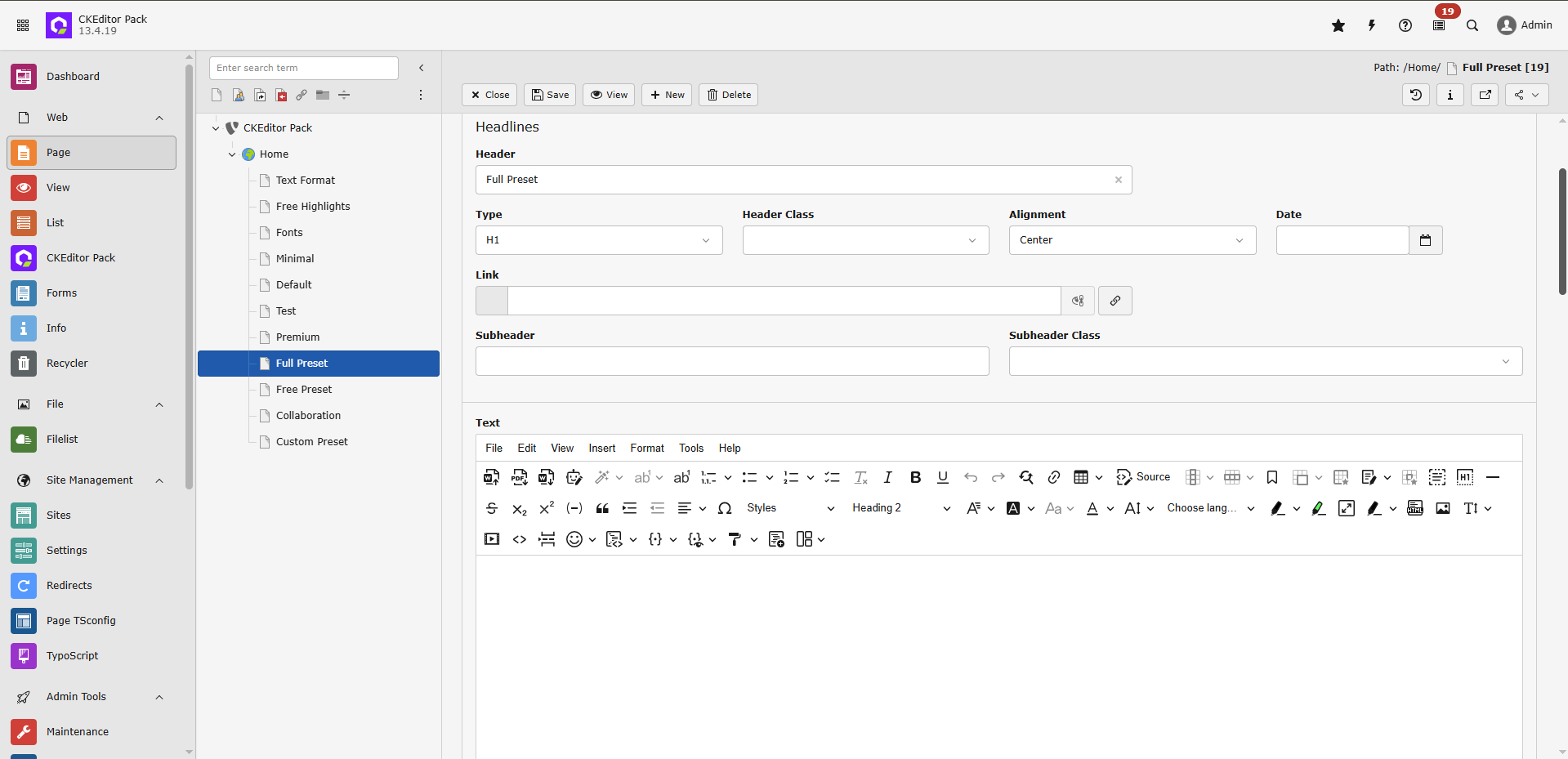Click the block quote icon

coord(602,508)
